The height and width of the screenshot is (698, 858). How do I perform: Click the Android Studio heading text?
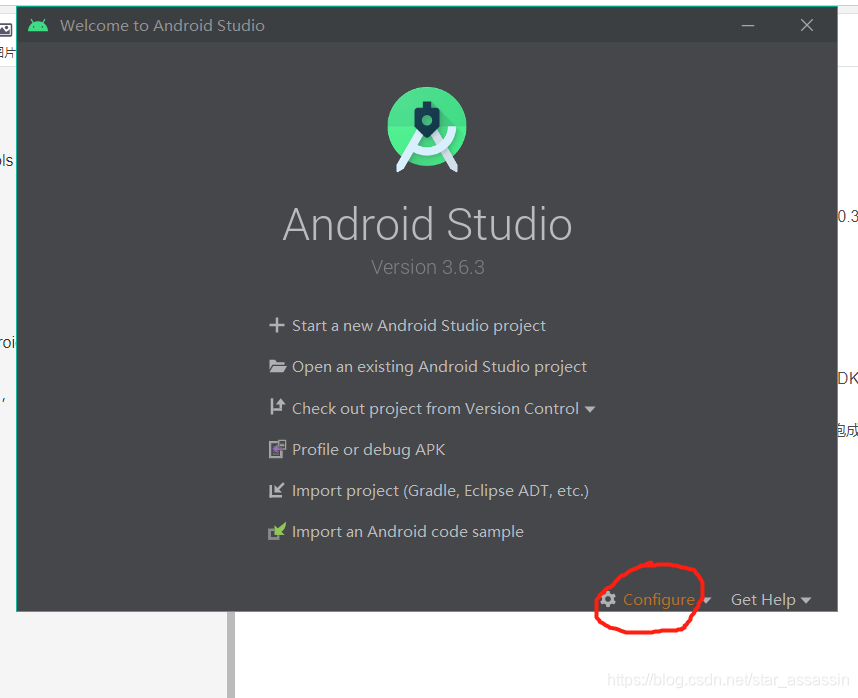tap(427, 224)
